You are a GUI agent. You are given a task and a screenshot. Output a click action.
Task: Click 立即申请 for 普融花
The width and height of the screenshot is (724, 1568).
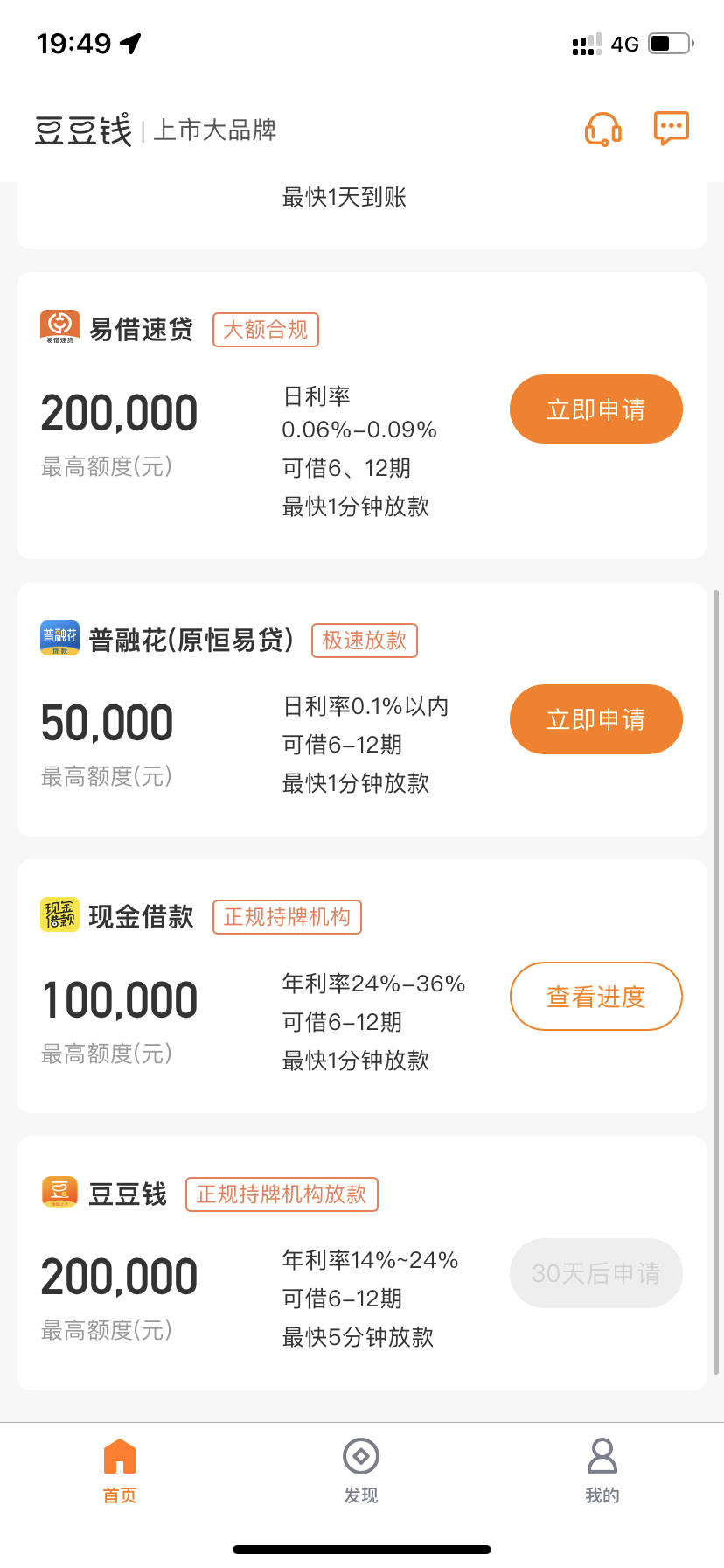596,719
